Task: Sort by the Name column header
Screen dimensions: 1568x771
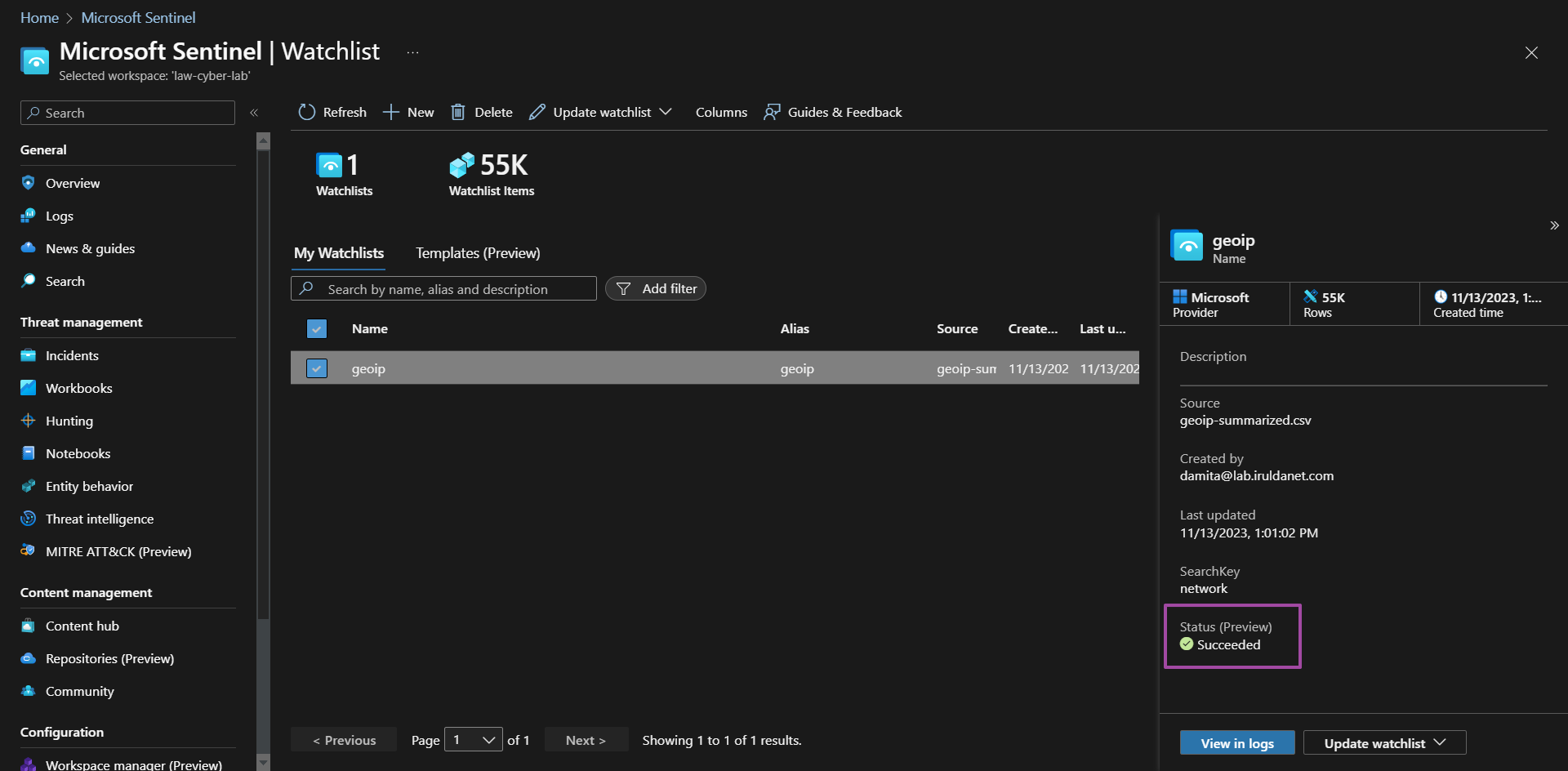Action: [370, 329]
